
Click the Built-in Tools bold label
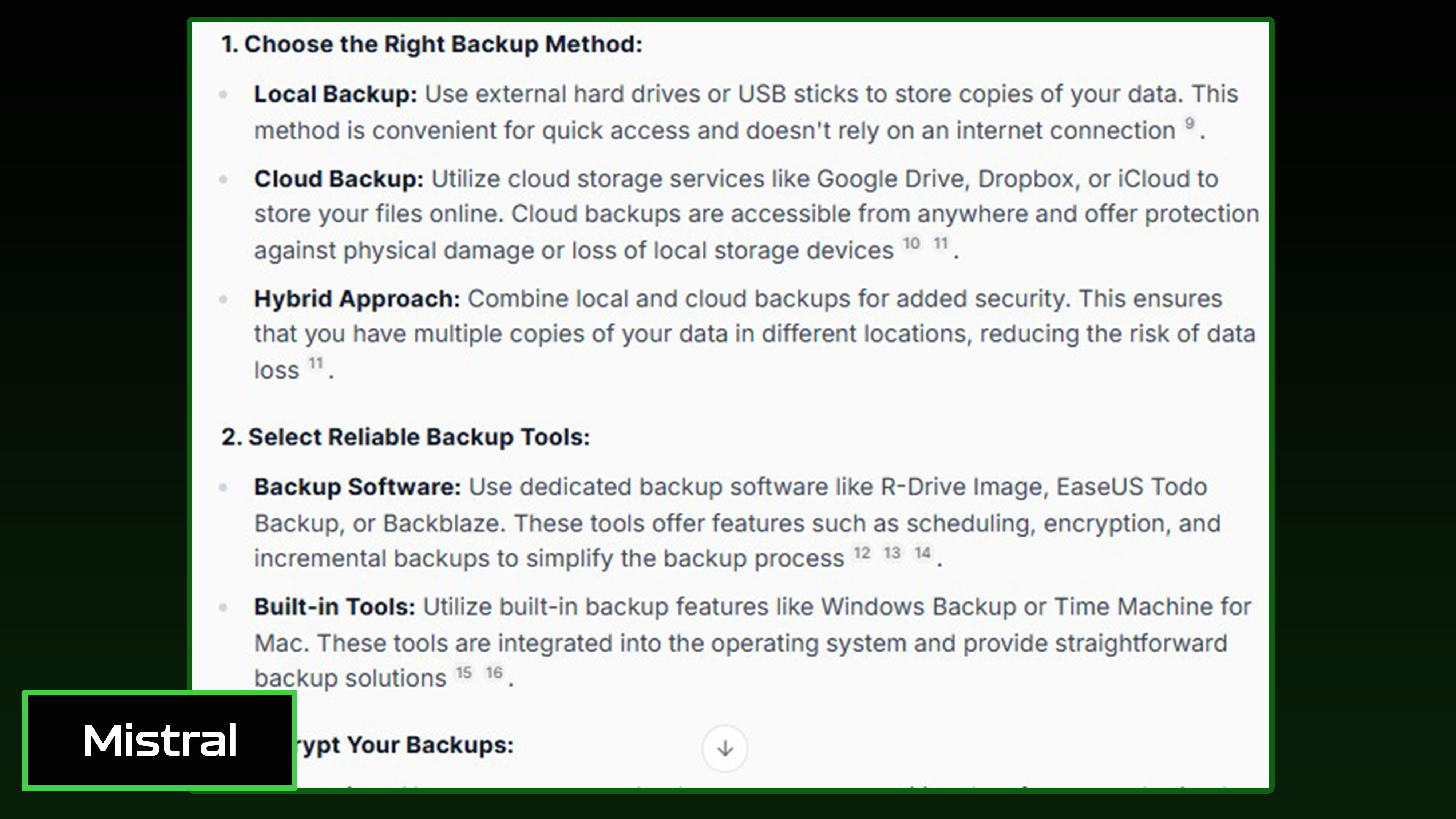[x=335, y=607]
